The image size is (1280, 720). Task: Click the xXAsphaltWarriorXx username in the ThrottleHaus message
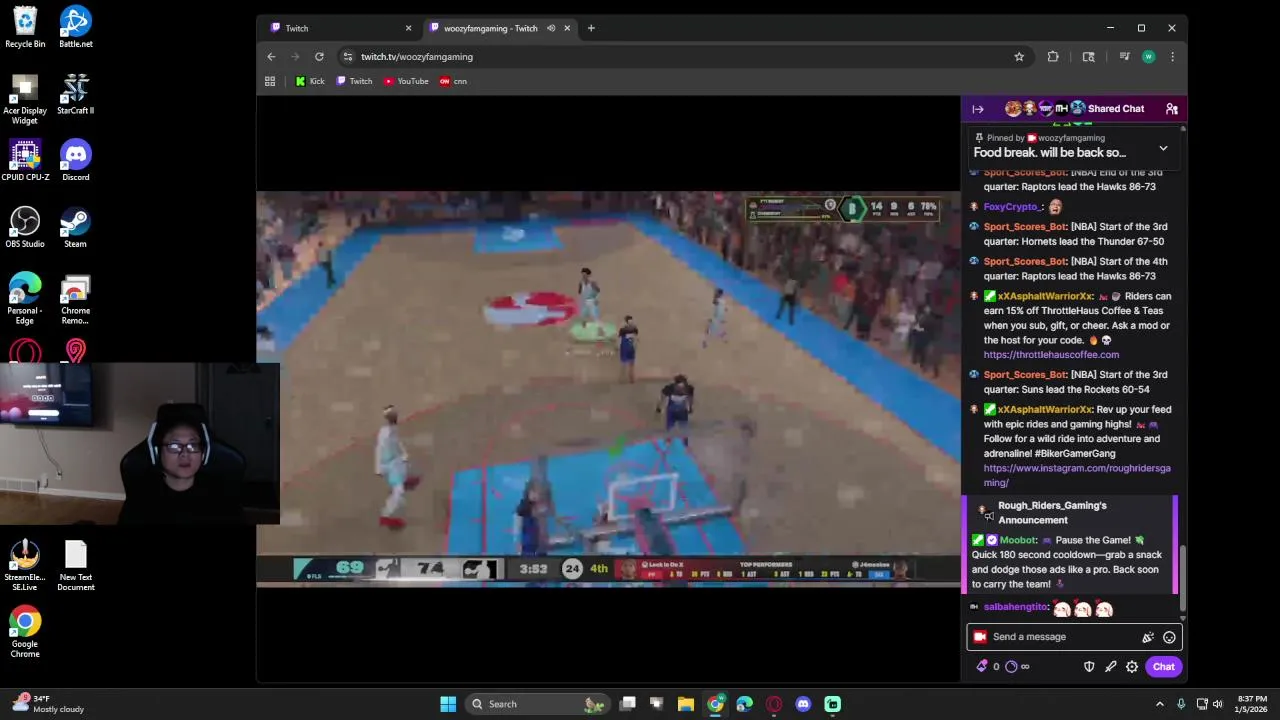[1045, 297]
